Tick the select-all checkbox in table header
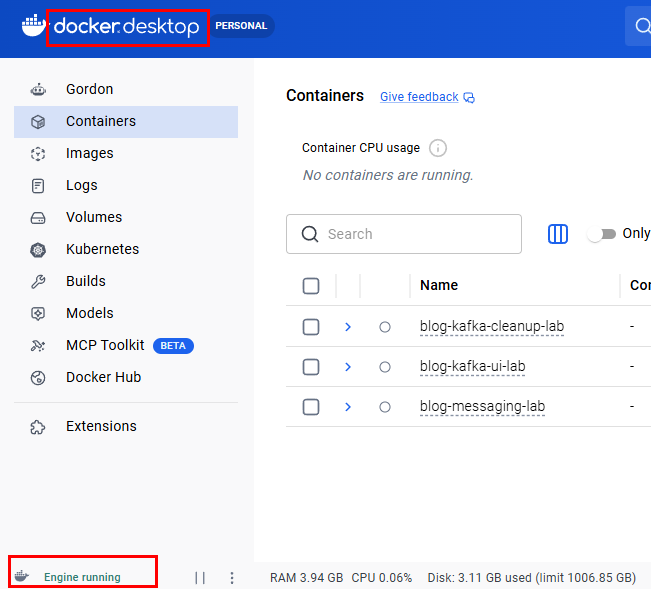The width and height of the screenshot is (651, 589). coord(311,286)
